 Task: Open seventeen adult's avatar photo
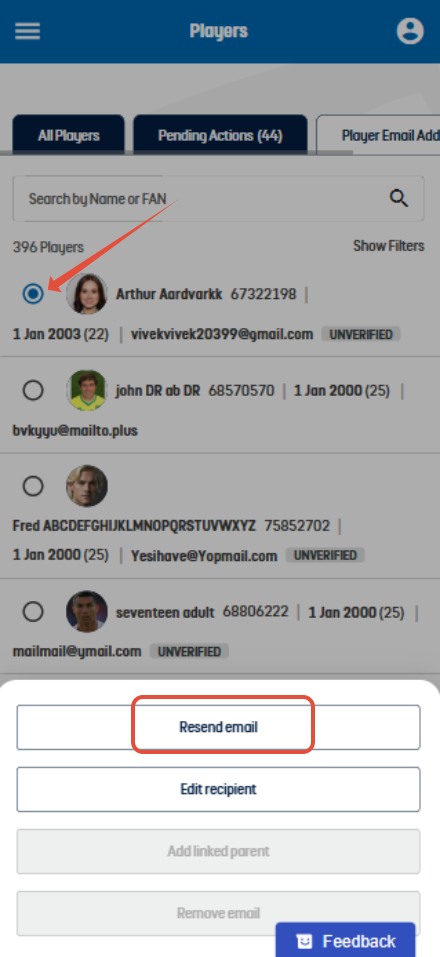[x=87, y=612]
